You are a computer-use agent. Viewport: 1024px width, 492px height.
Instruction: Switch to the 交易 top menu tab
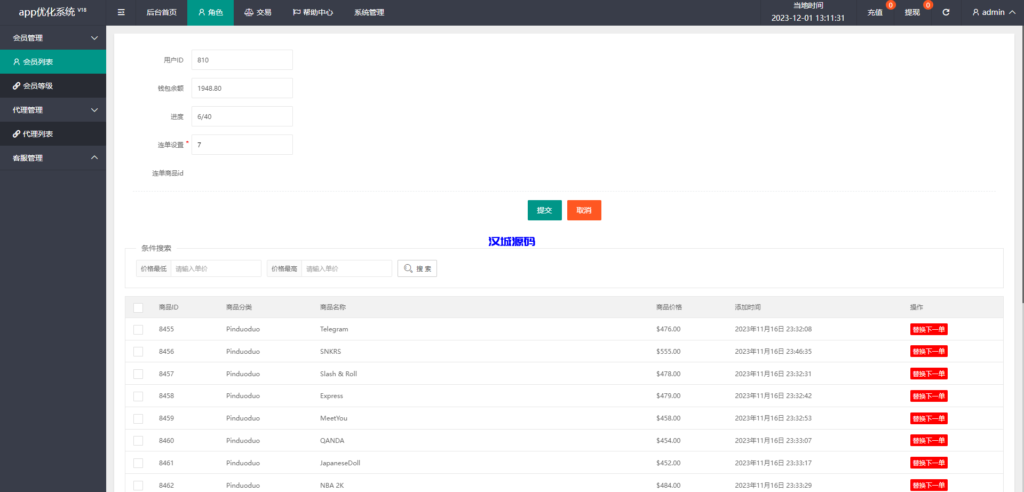point(258,13)
